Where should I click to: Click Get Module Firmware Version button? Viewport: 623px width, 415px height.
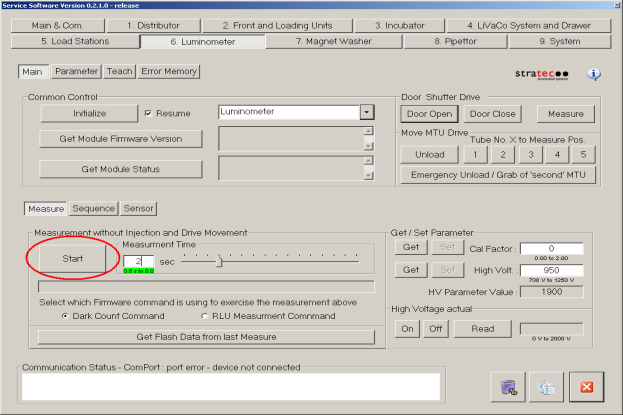pyautogui.click(x=121, y=138)
